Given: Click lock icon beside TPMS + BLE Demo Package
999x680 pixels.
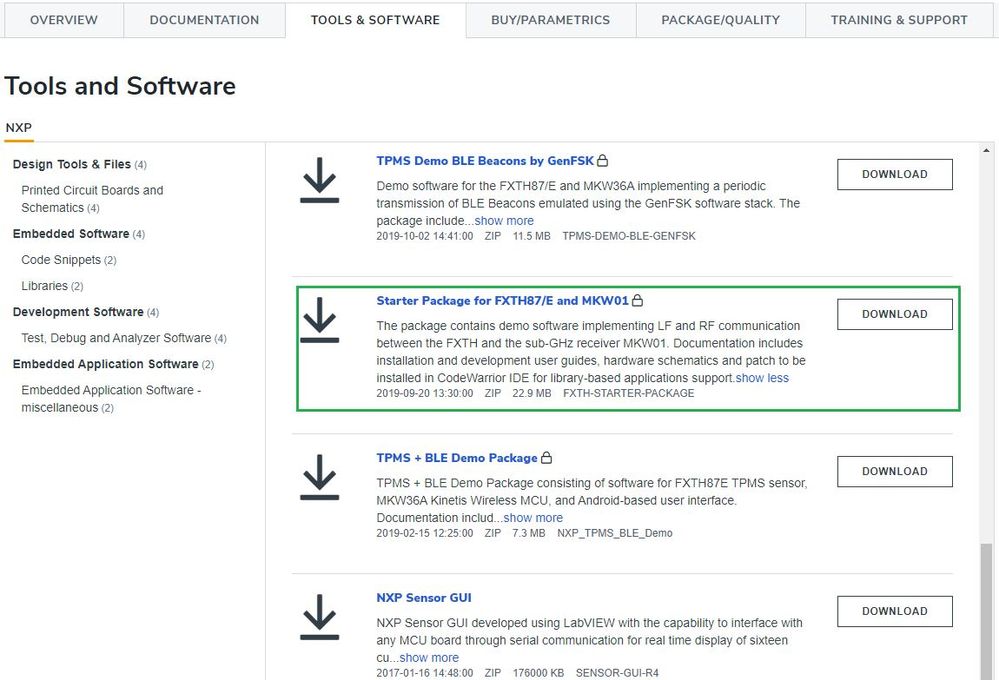Looking at the screenshot, I should click(x=546, y=458).
